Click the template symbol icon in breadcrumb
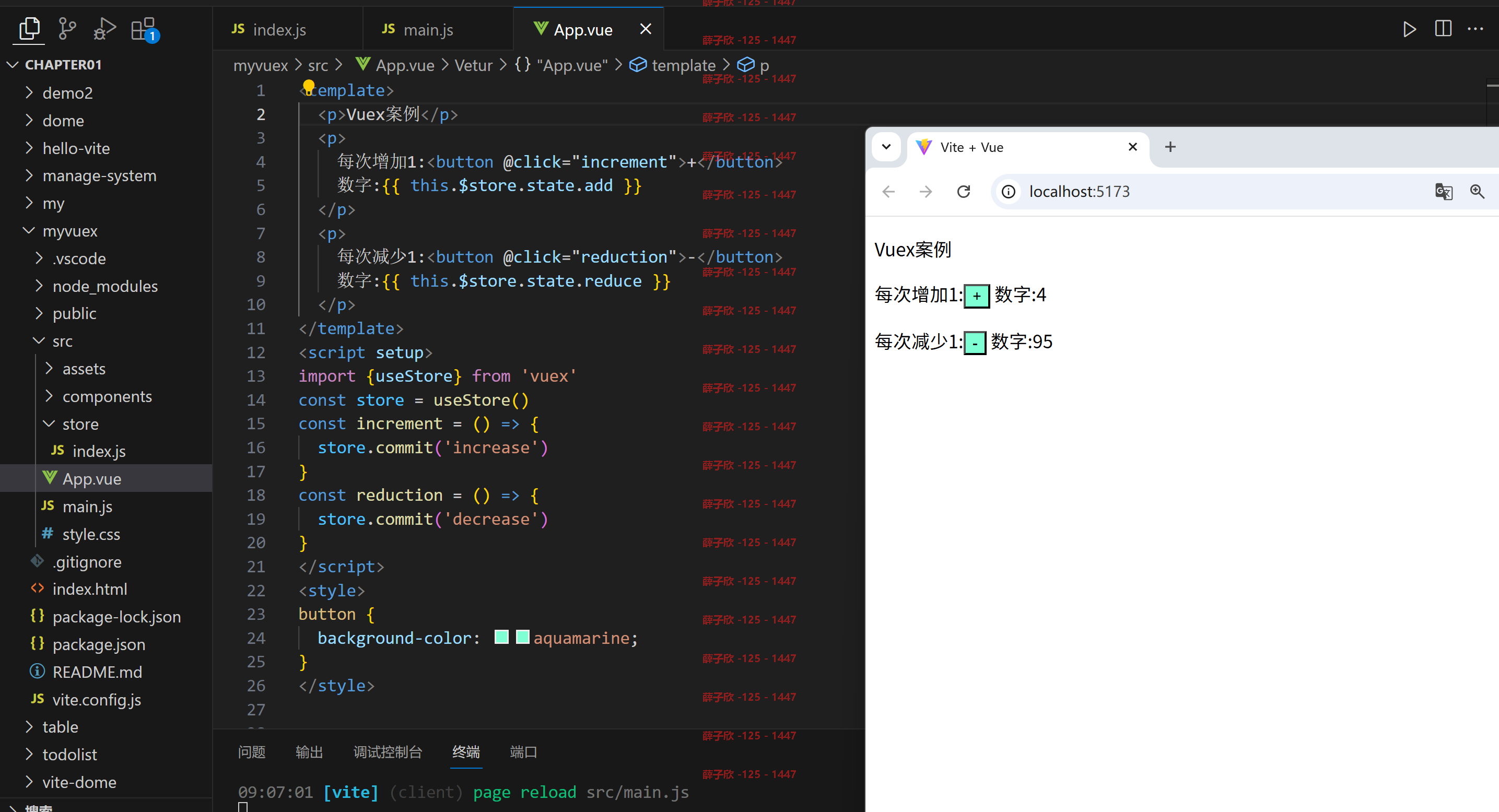The height and width of the screenshot is (812, 1499). pos(638,65)
